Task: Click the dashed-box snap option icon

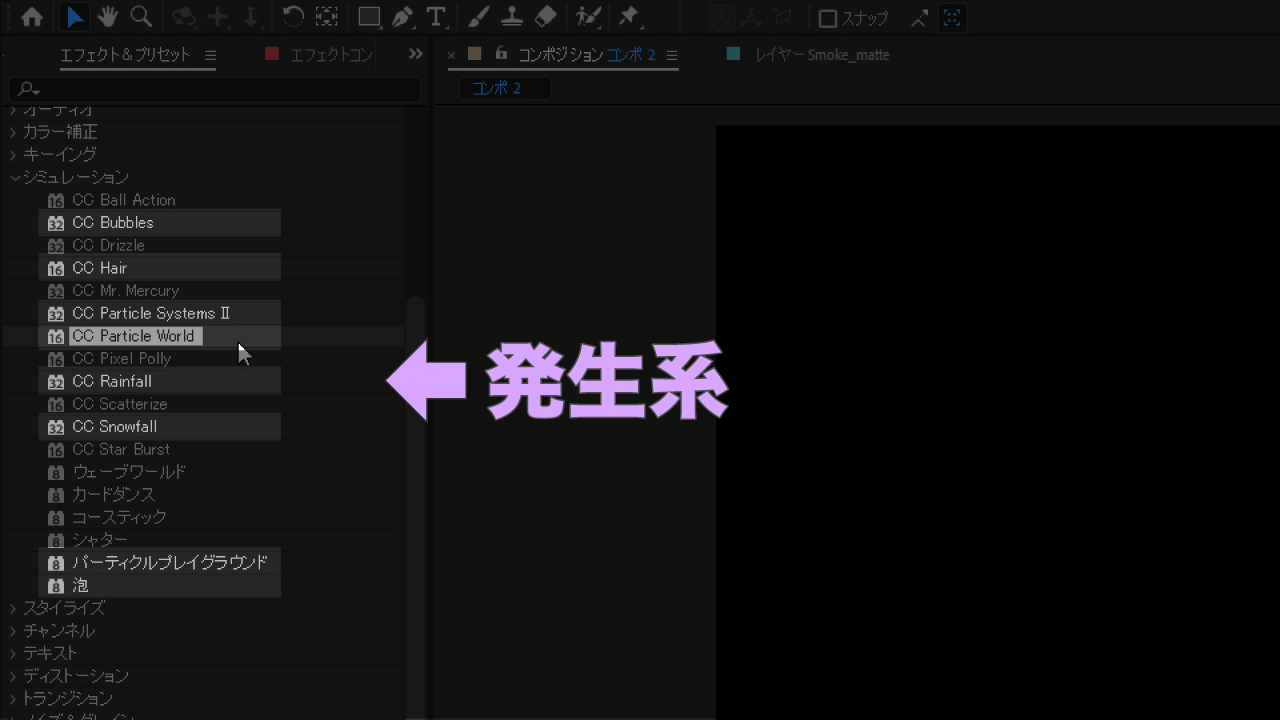Action: (x=951, y=18)
